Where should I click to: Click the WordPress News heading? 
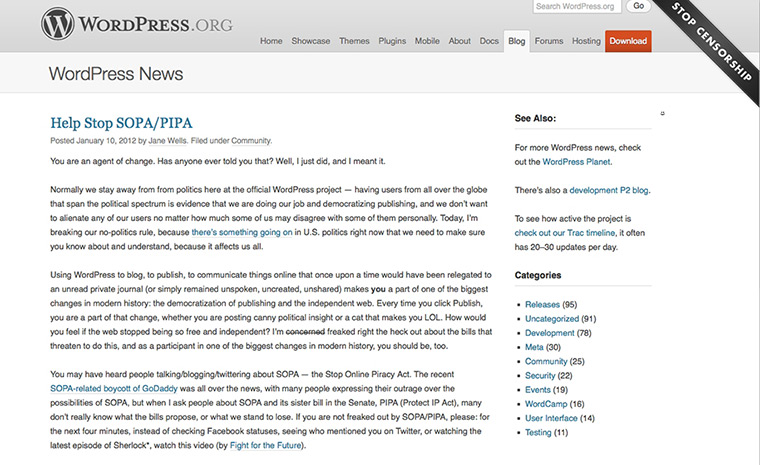coord(116,74)
